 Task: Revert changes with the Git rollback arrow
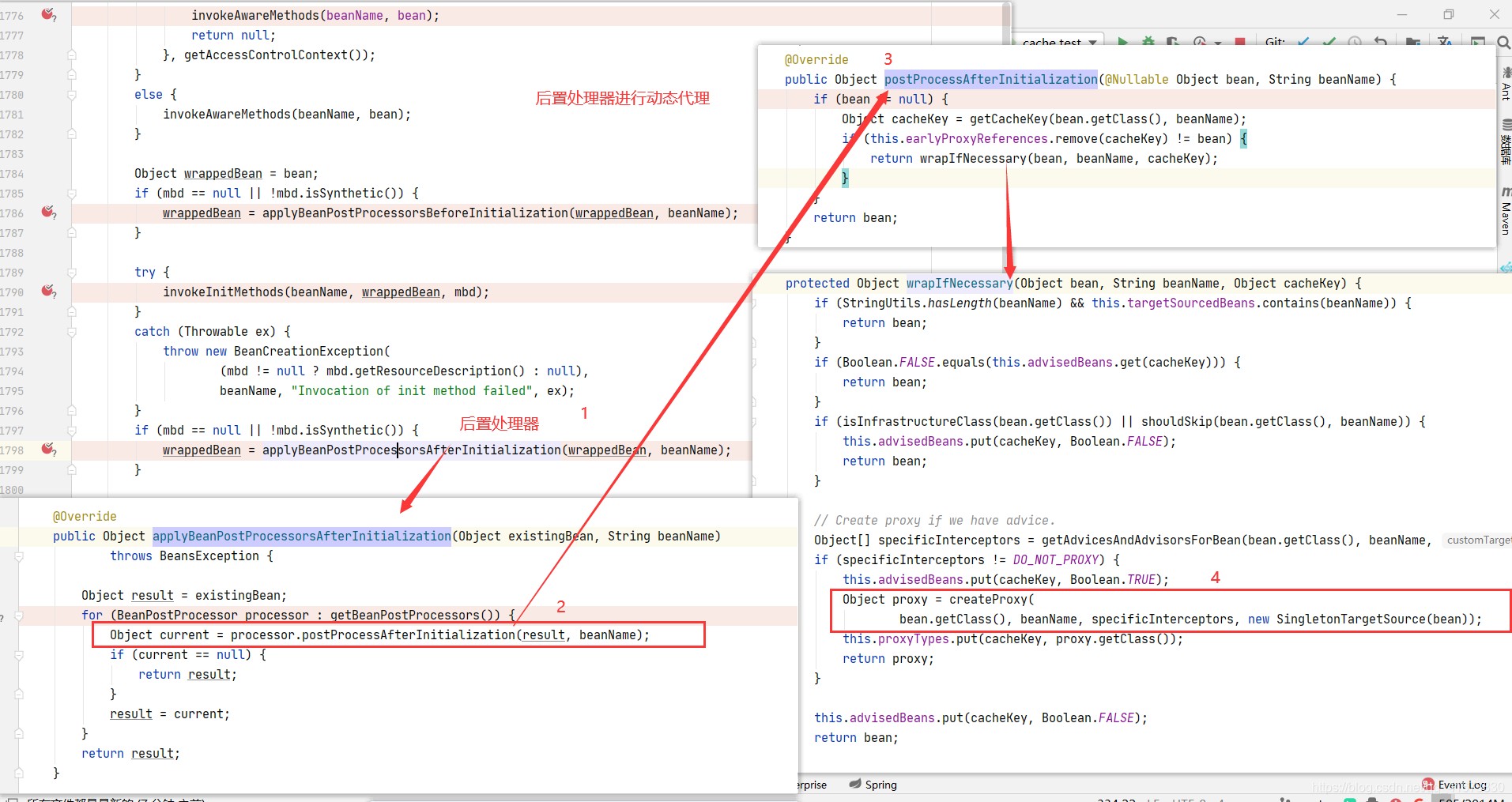[x=1381, y=41]
